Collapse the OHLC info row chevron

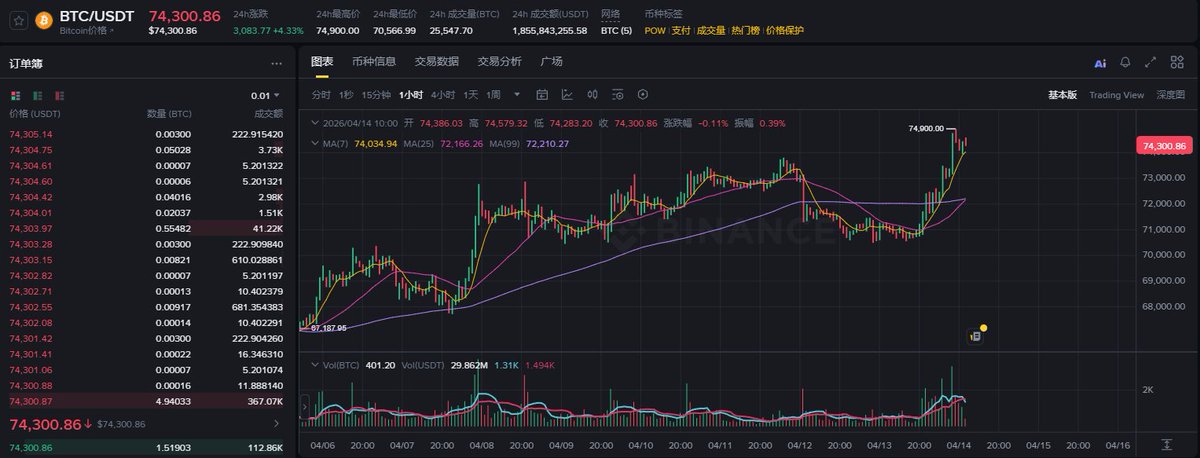click(x=315, y=123)
